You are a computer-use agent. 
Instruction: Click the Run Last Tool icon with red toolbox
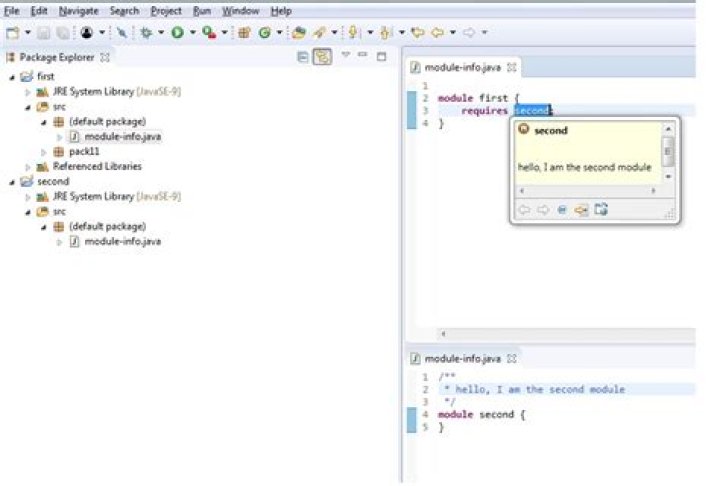pos(209,33)
